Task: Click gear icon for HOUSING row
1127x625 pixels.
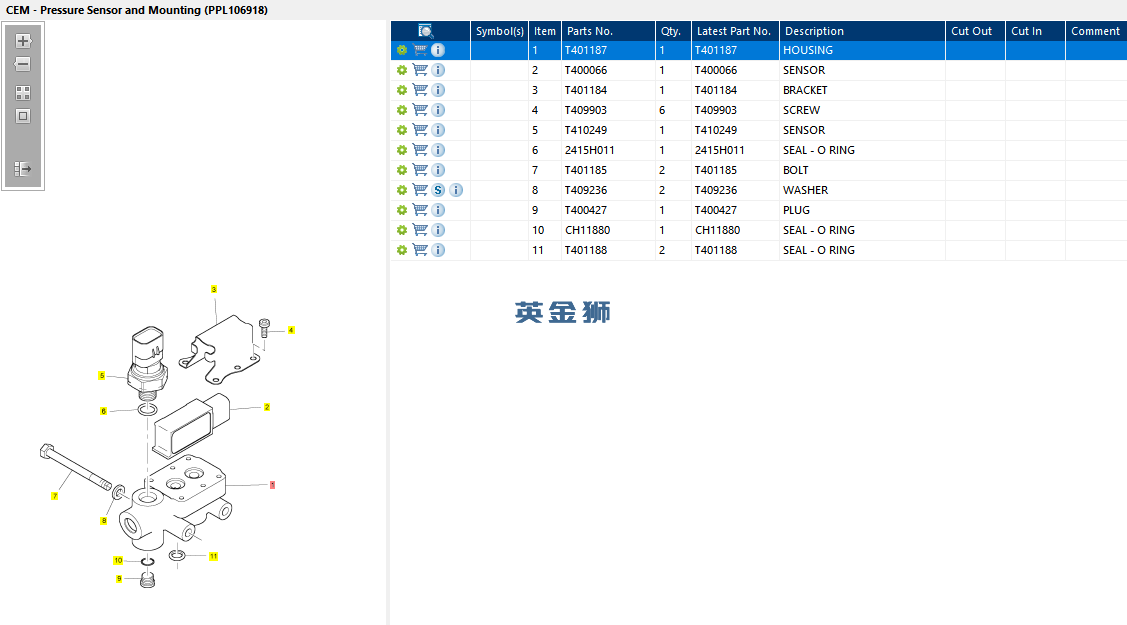Action: click(402, 50)
